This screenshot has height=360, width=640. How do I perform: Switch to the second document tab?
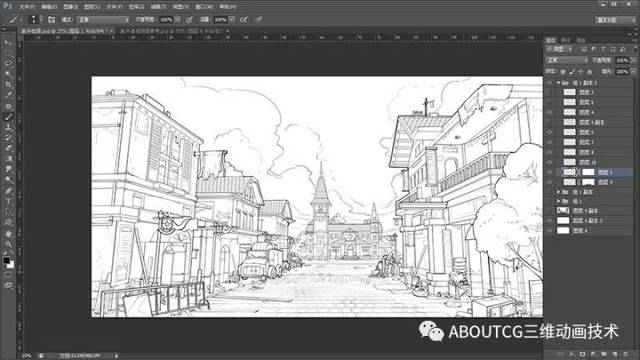coord(172,31)
